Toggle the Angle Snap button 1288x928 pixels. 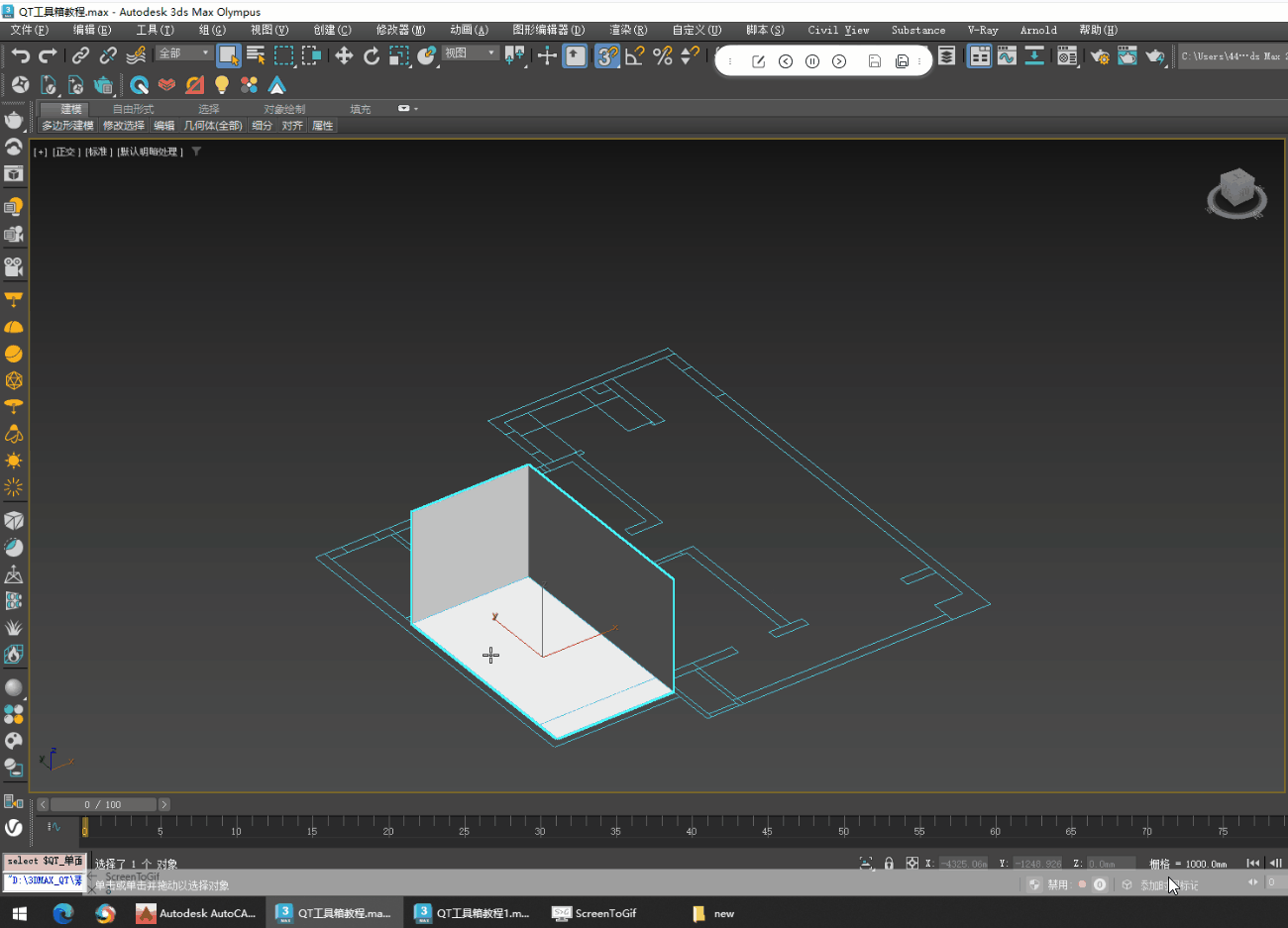(x=635, y=56)
